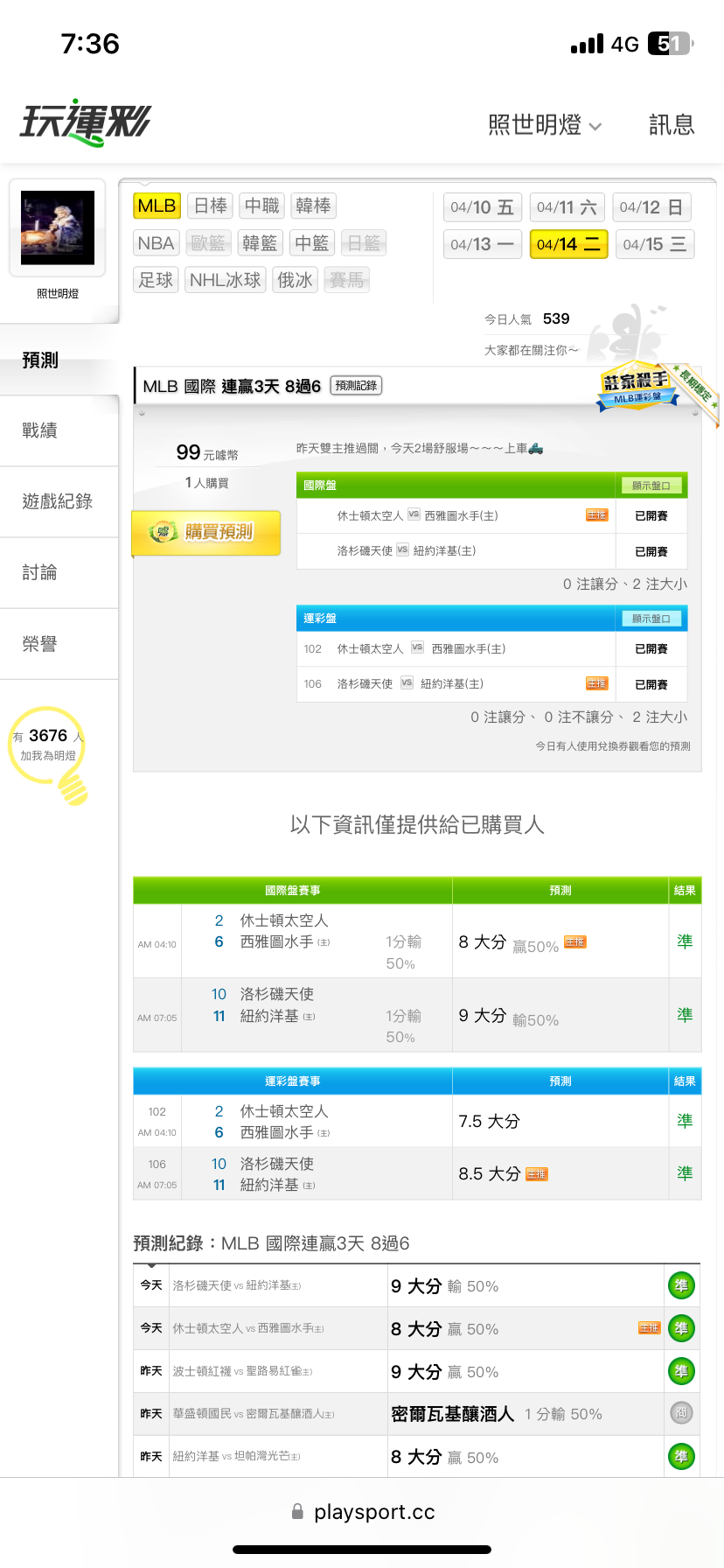Toggle 顯示盤口 in the 國際盤 header
Image resolution: width=724 pixels, height=1568 pixels.
[651, 486]
